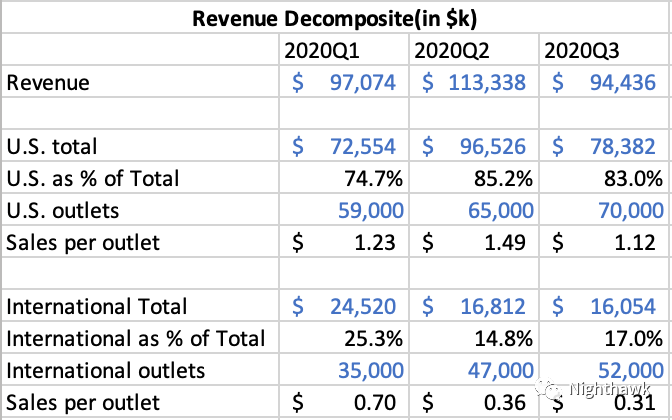The height and width of the screenshot is (420, 672).
Task: Select the International total value 24,520
Action: click(x=343, y=306)
